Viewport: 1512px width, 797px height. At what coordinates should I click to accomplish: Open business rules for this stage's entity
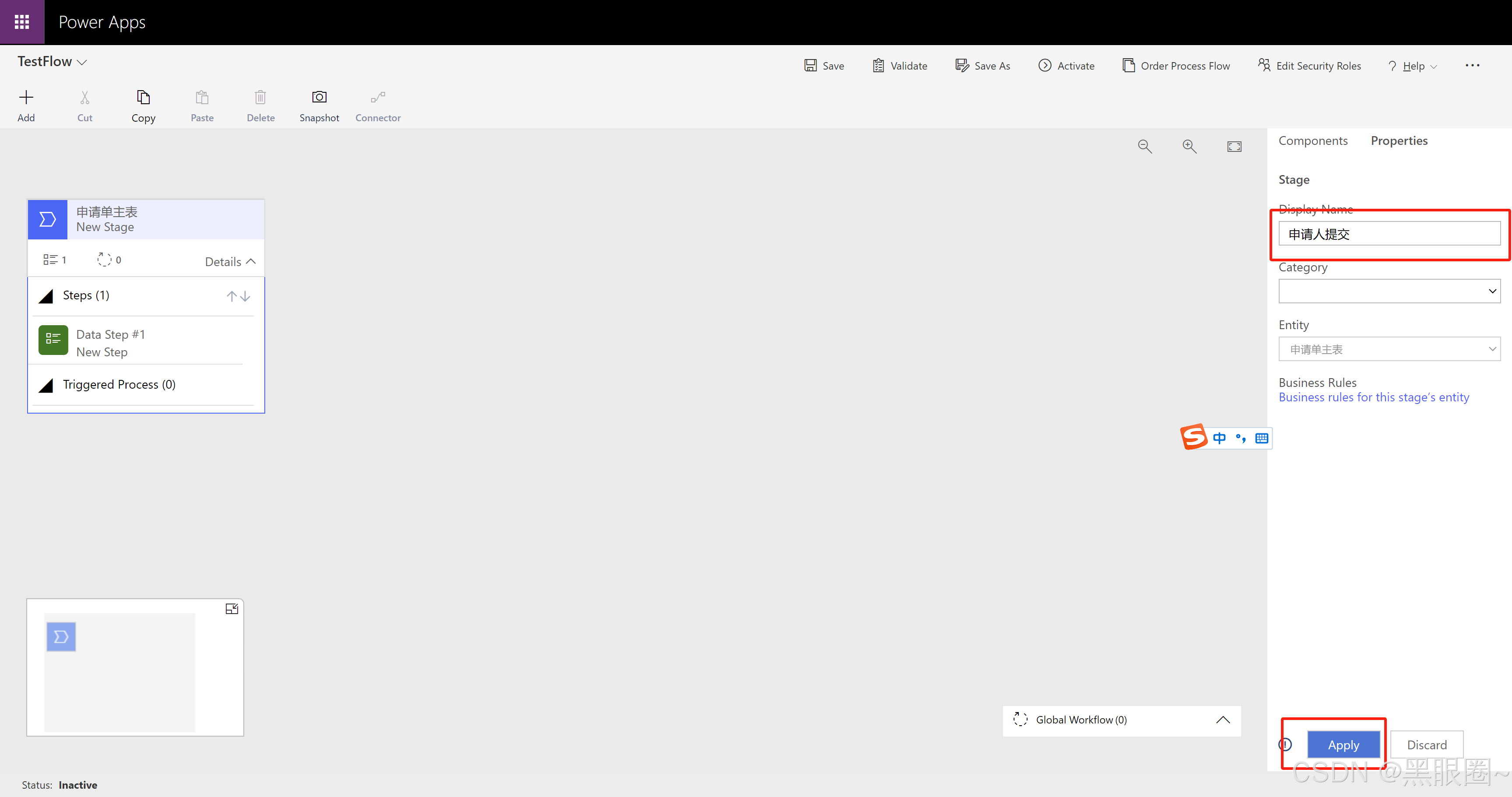pos(1373,397)
